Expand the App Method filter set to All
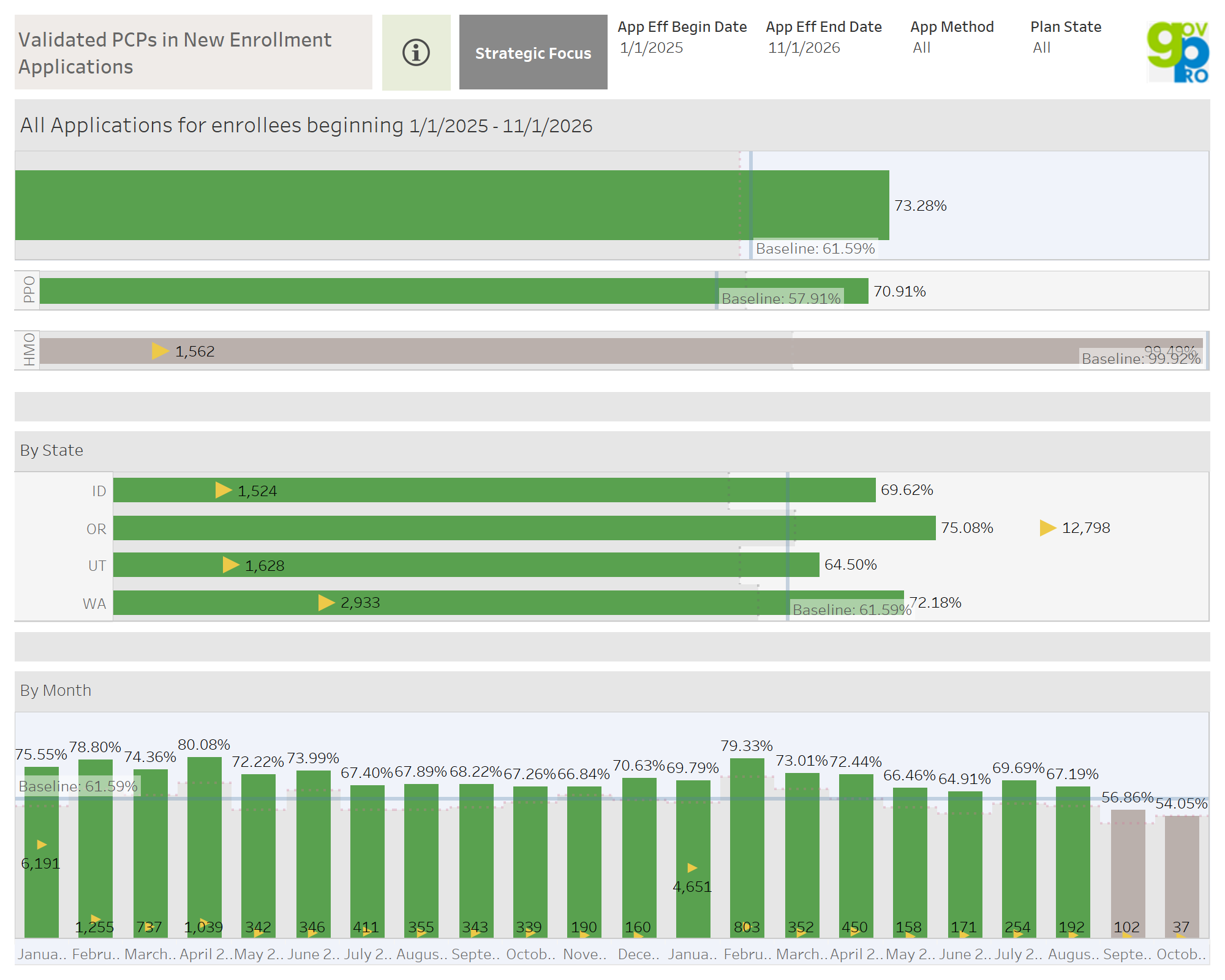Screen dimensions: 1225x980 (x=921, y=48)
